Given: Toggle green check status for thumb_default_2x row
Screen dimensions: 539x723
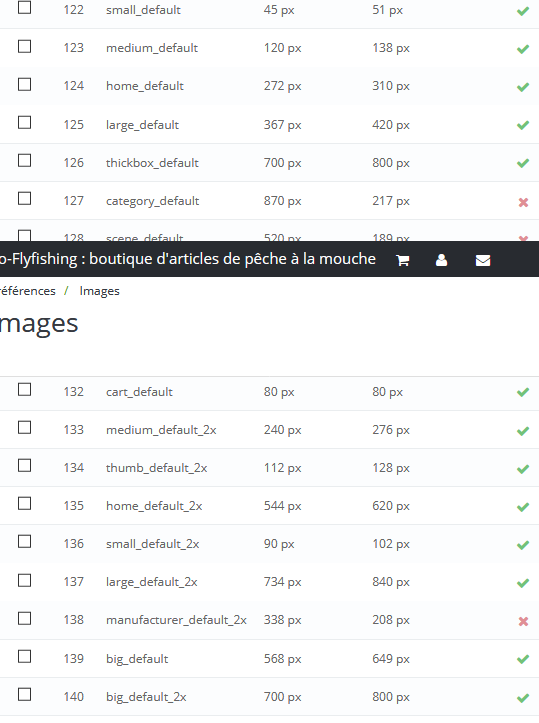Looking at the screenshot, I should (523, 469).
